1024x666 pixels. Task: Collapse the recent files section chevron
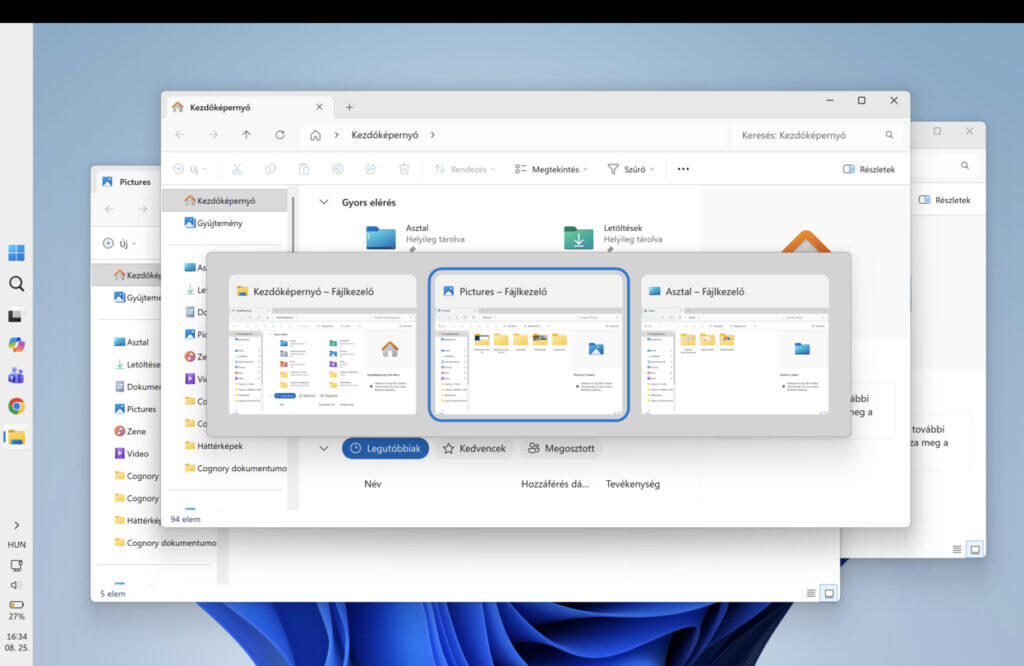[x=323, y=449]
